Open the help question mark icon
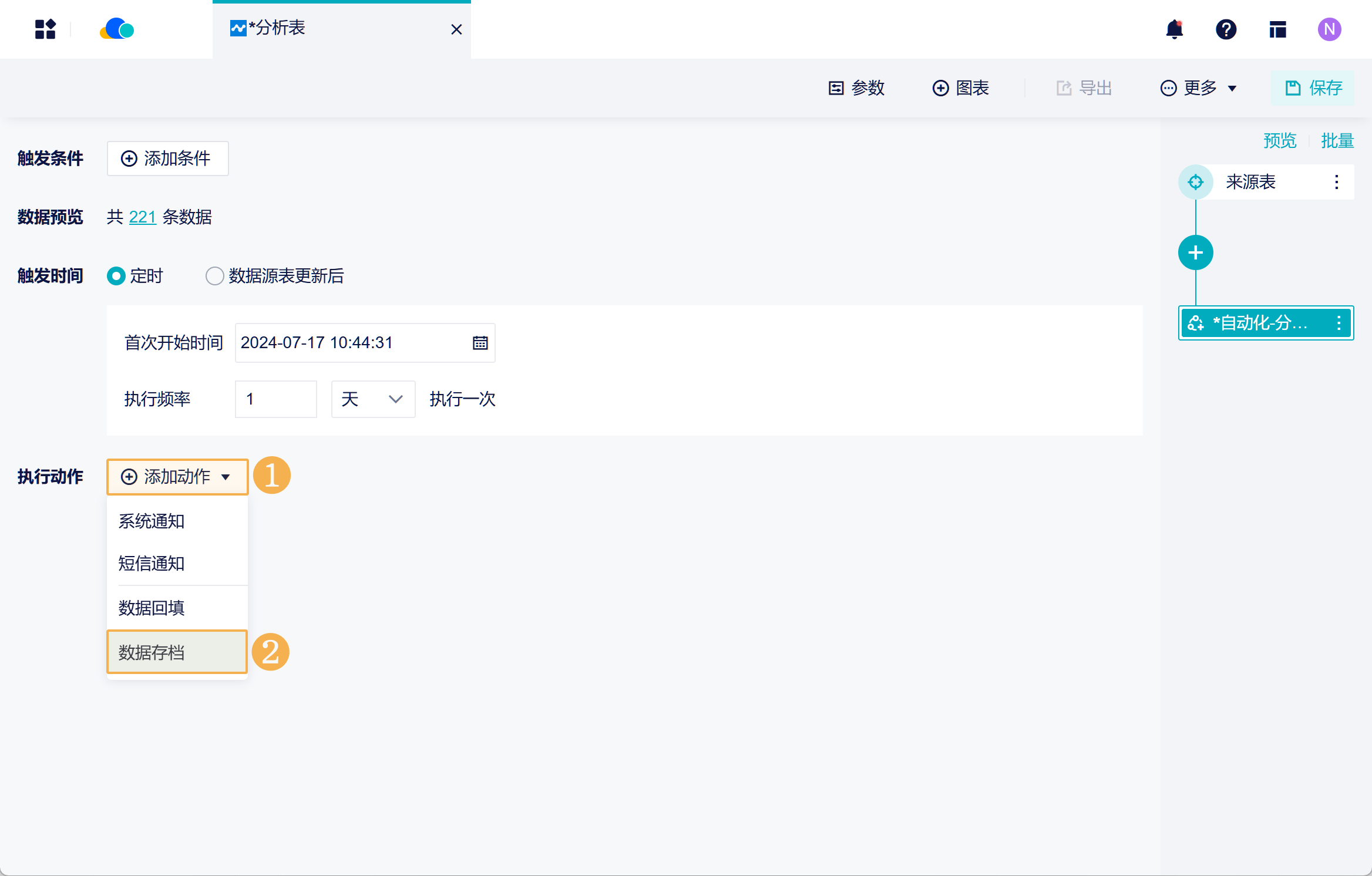This screenshot has width=1372, height=876. pyautogui.click(x=1226, y=29)
